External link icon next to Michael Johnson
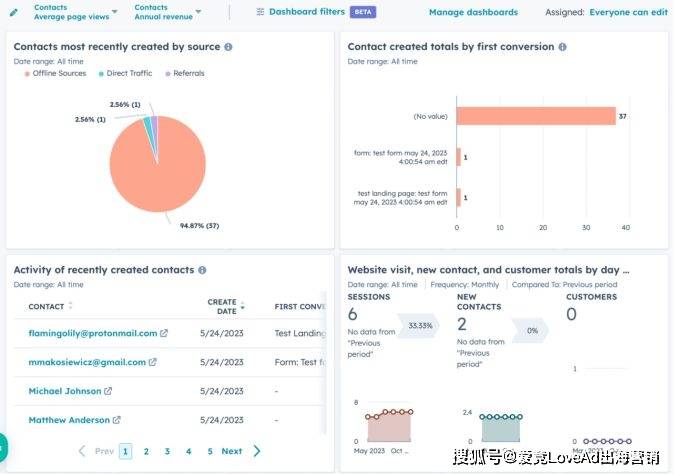Image resolution: width=674 pixels, height=474 pixels. coord(108,391)
